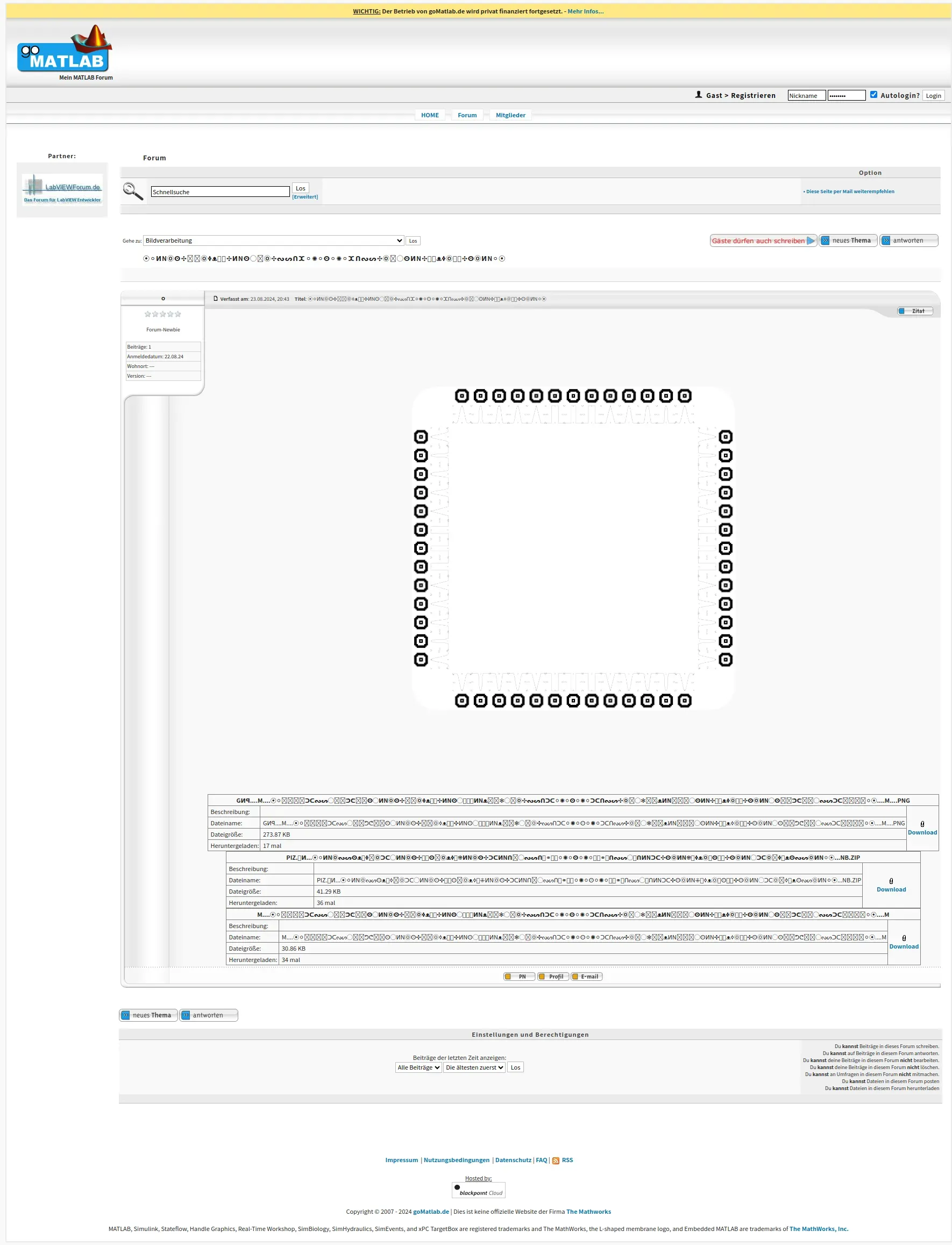Click the '273.87 KB' file size

(x=276, y=834)
